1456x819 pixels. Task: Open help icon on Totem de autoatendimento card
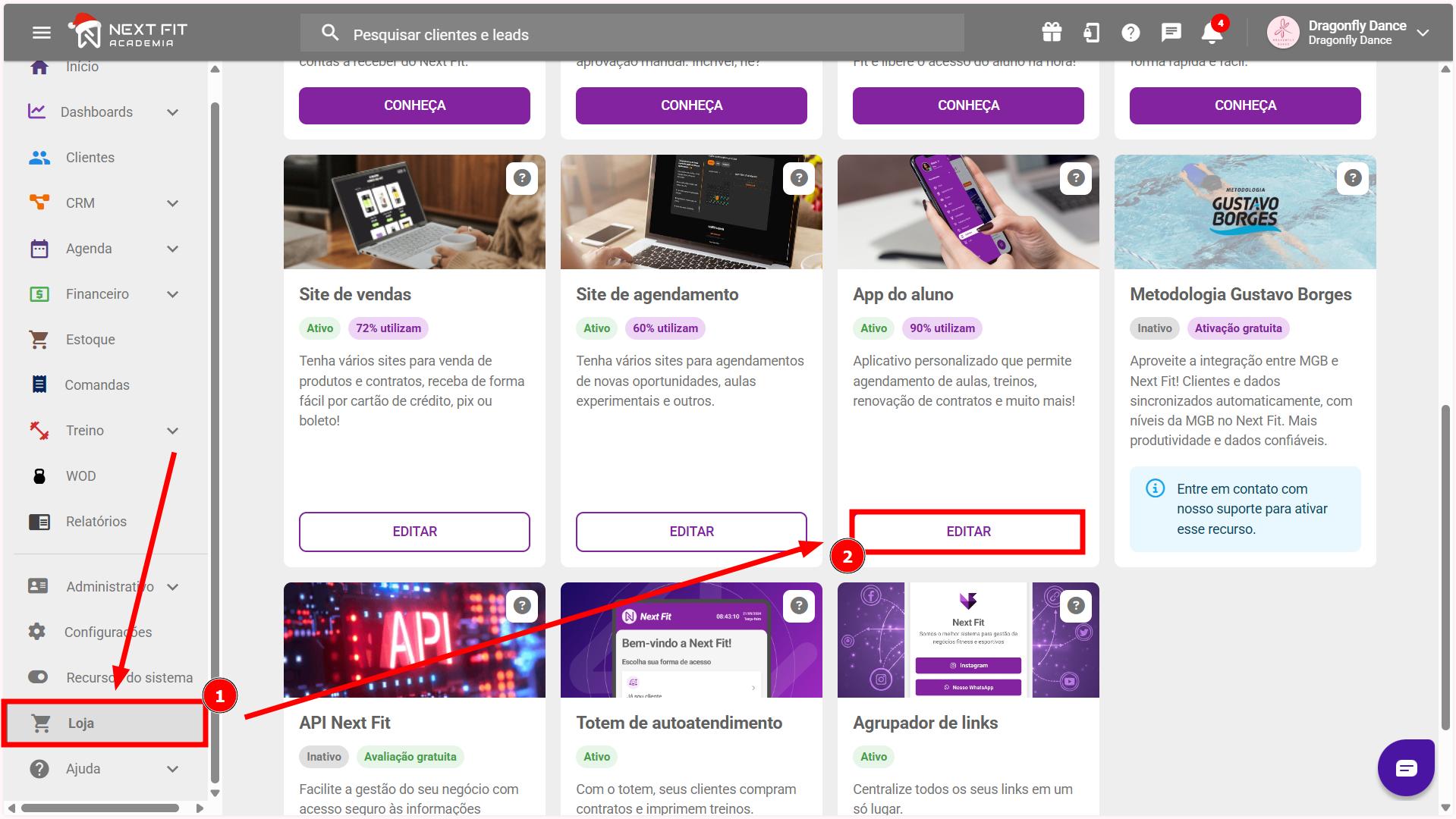(799, 606)
